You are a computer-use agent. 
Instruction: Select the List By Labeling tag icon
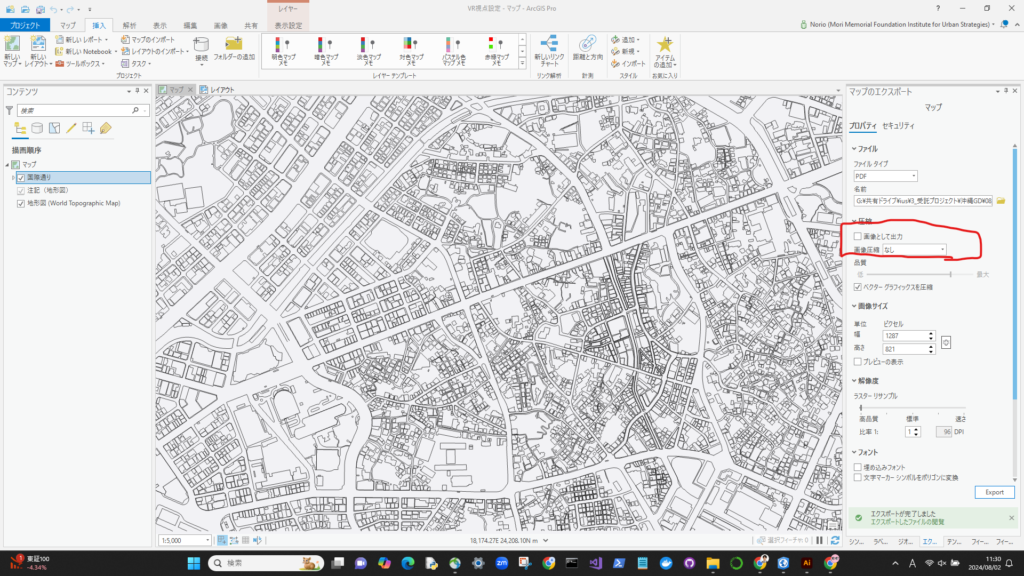105,128
